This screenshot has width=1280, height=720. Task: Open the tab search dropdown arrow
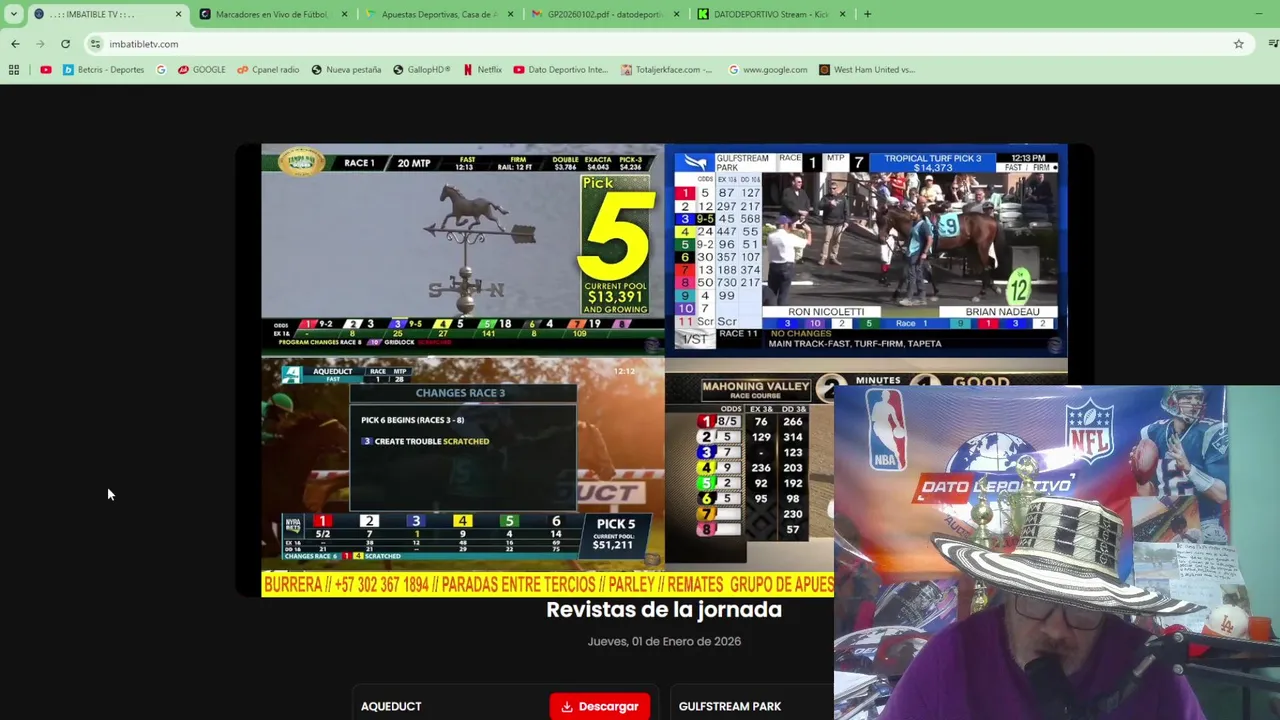(x=13, y=14)
